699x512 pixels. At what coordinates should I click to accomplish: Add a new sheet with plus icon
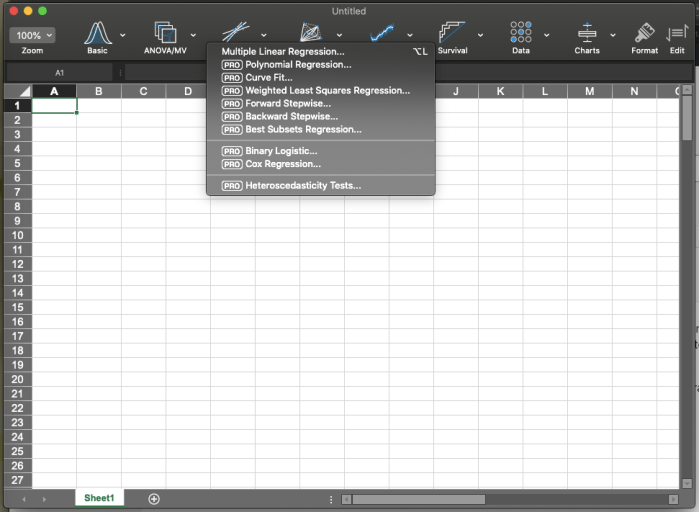tap(154, 498)
